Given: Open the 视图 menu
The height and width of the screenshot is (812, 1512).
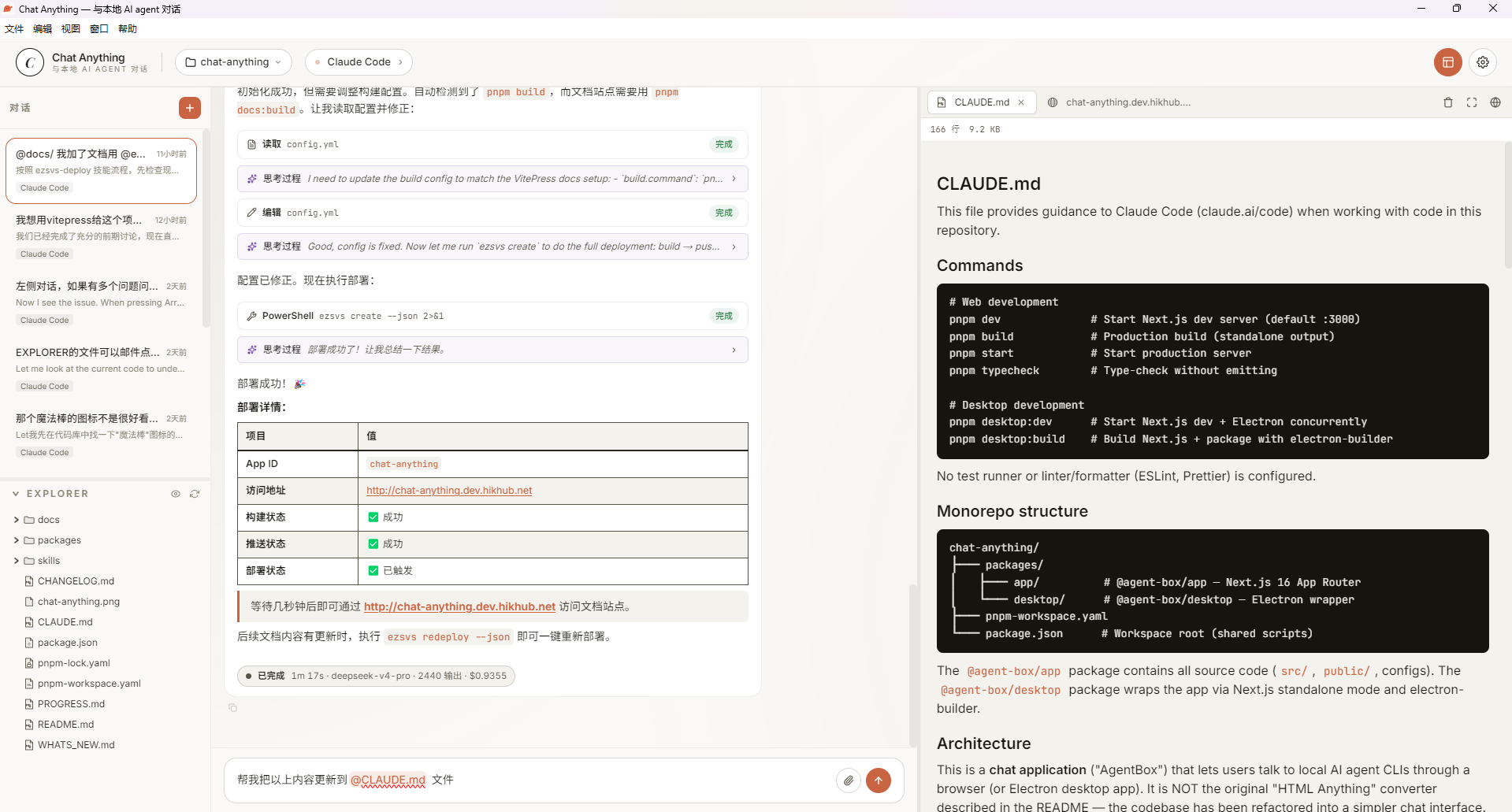Looking at the screenshot, I should point(71,29).
